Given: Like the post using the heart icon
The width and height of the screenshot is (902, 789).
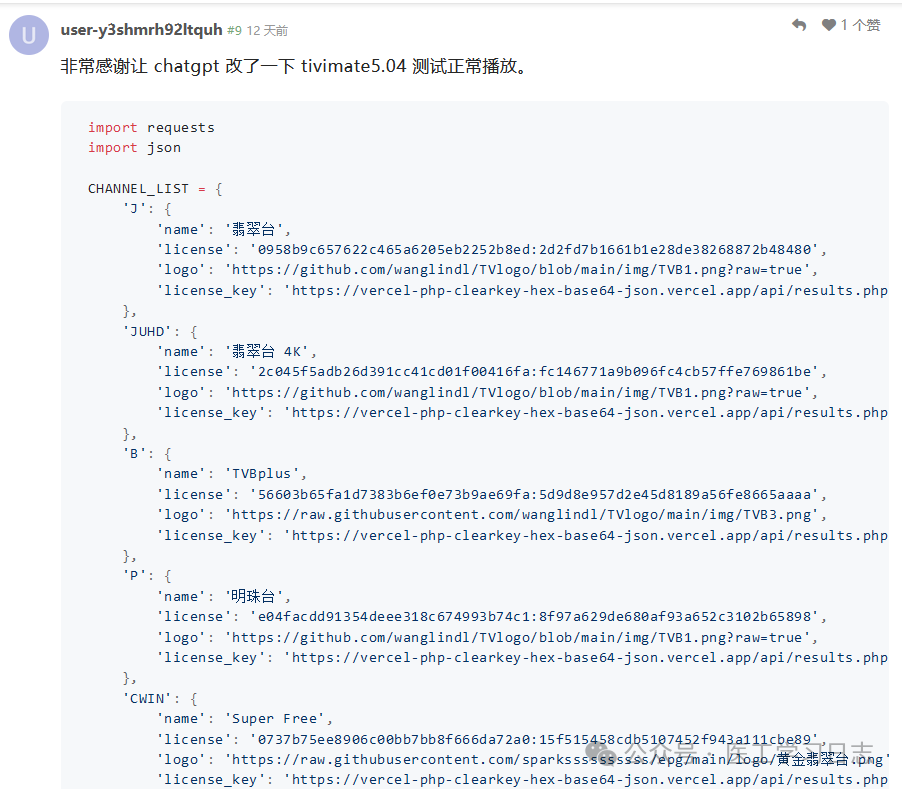Looking at the screenshot, I should tap(828, 25).
